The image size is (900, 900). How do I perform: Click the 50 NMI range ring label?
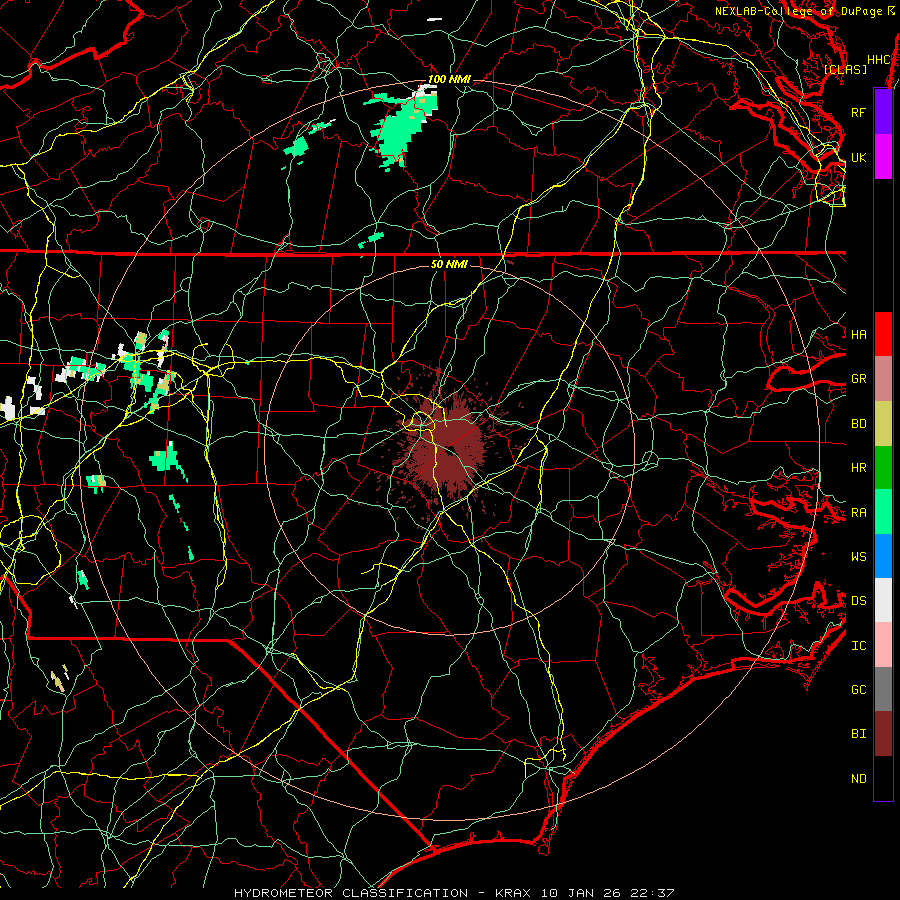click(449, 264)
